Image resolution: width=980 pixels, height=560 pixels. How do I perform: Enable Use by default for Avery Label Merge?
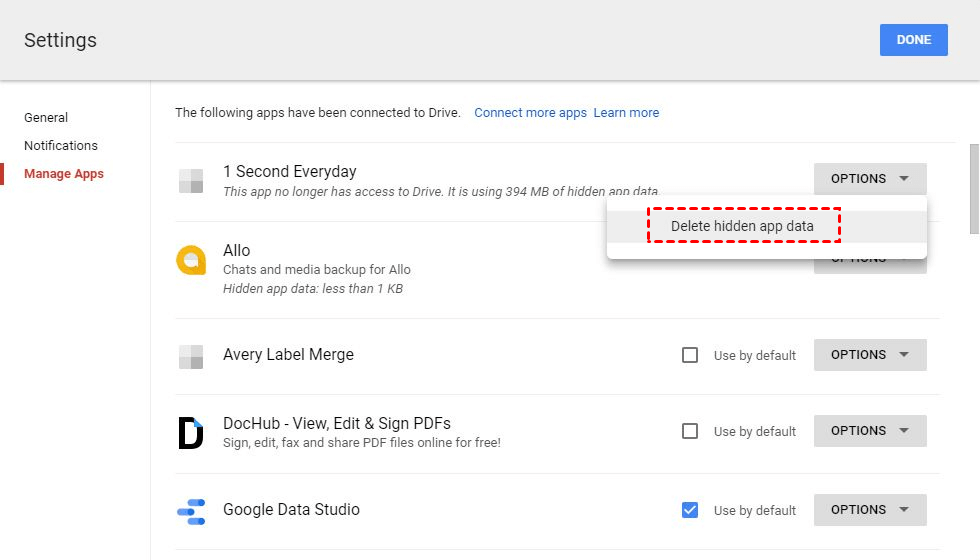690,355
